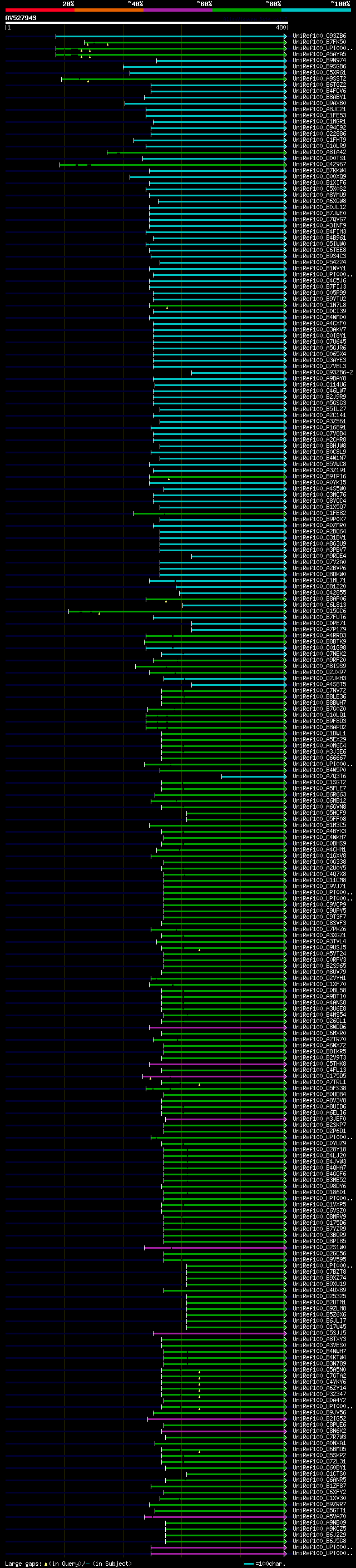Click label UniRef100_P54224

point(319,263)
